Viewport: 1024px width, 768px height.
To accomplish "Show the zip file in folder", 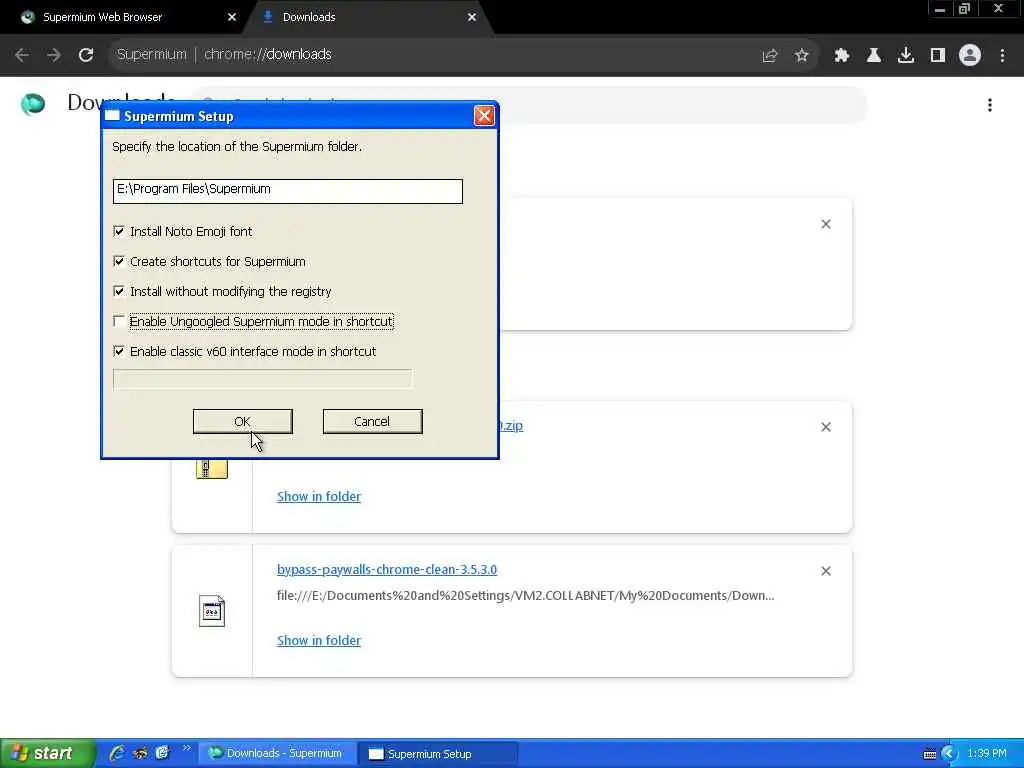I will pos(319,496).
